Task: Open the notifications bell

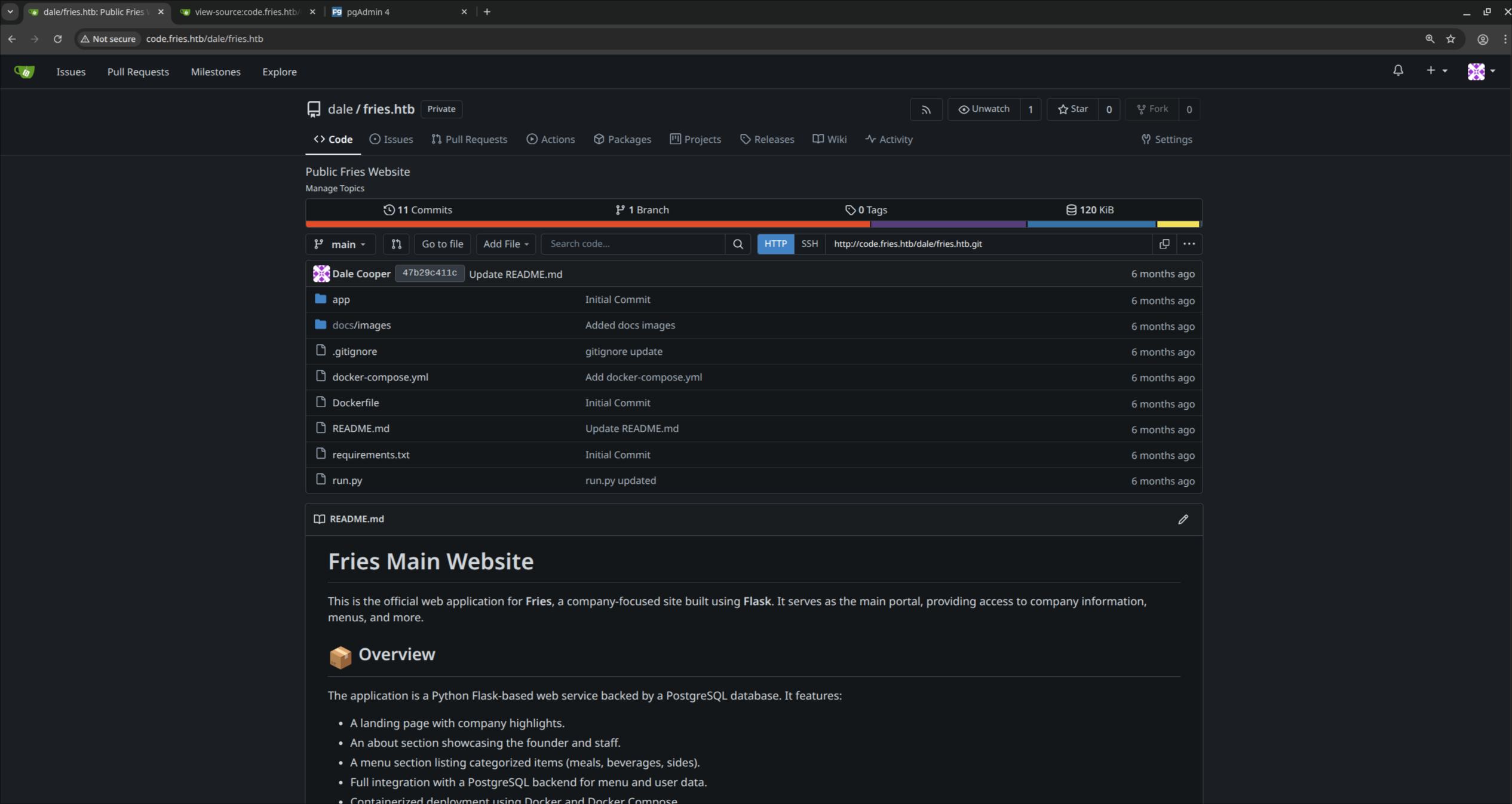Action: (1398, 71)
